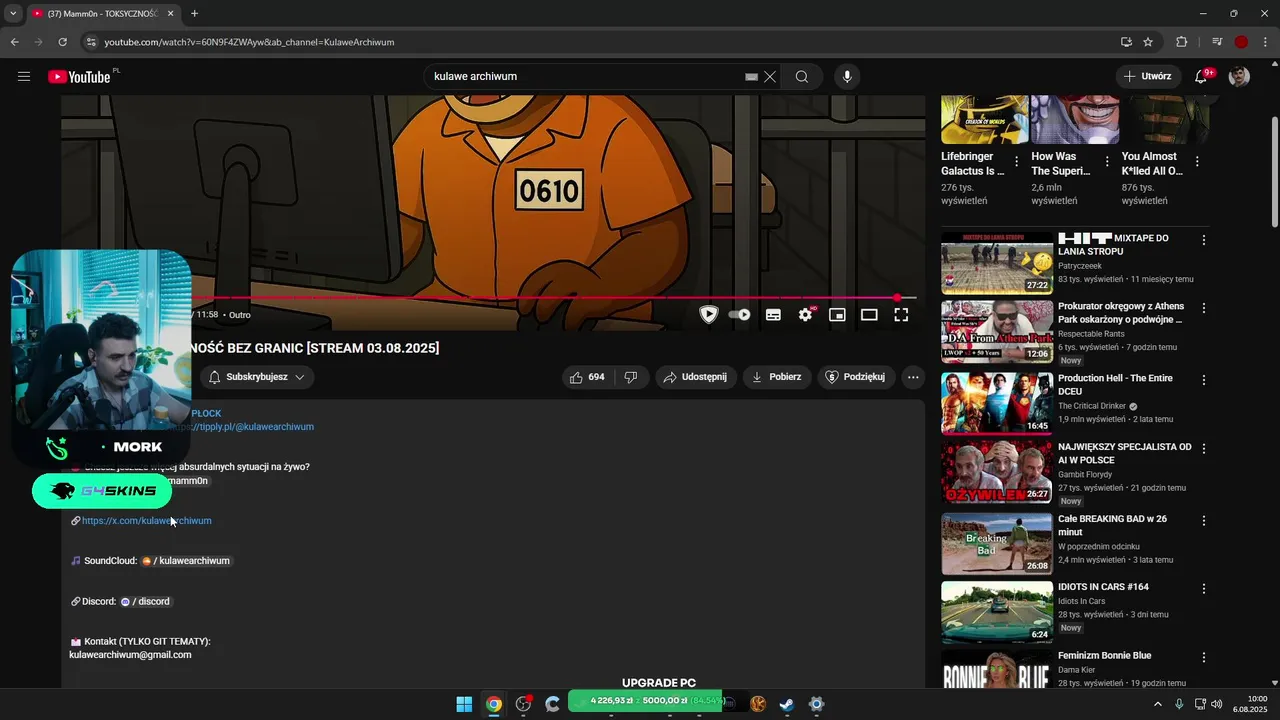The width and height of the screenshot is (1280, 720).
Task: Open the How Was The Superi... video
Action: tap(1061, 164)
